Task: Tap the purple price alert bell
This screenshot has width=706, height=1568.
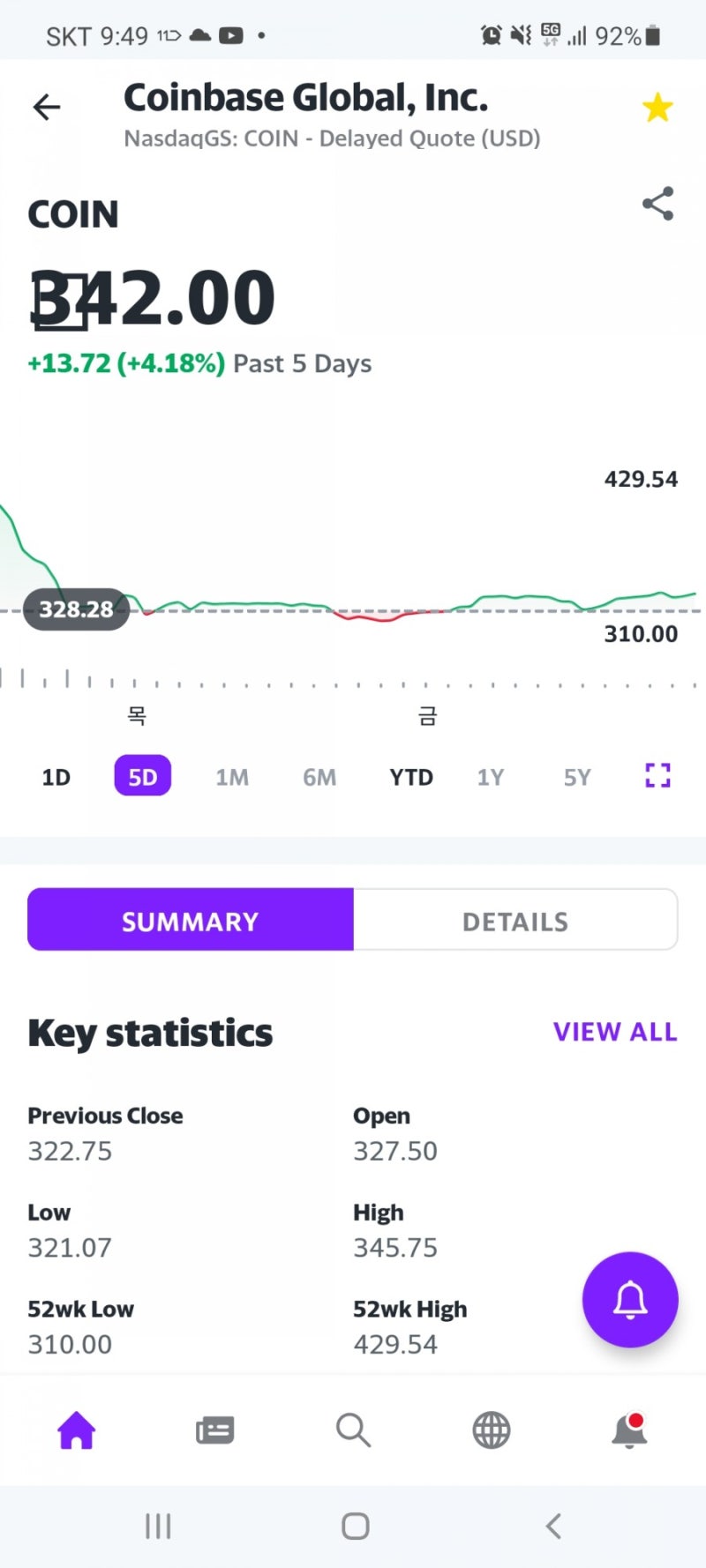Action: click(x=630, y=1299)
